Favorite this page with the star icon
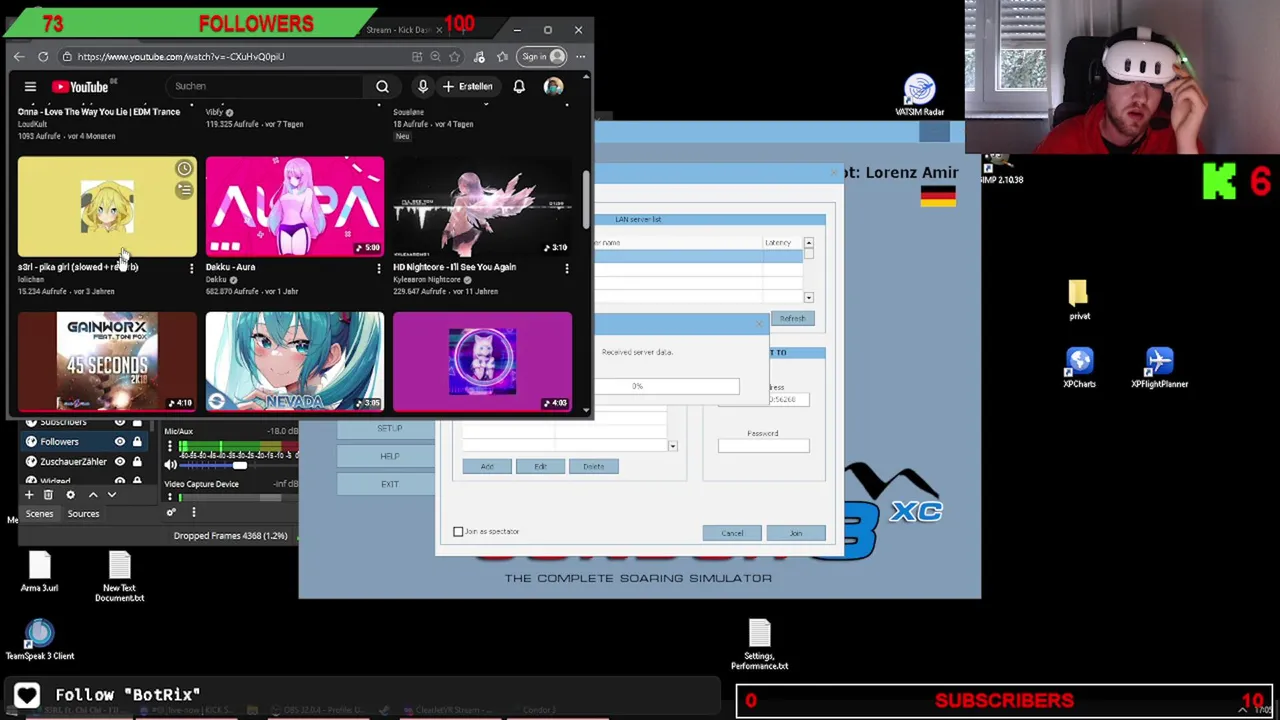Image resolution: width=1280 pixels, height=720 pixels. coord(455,57)
